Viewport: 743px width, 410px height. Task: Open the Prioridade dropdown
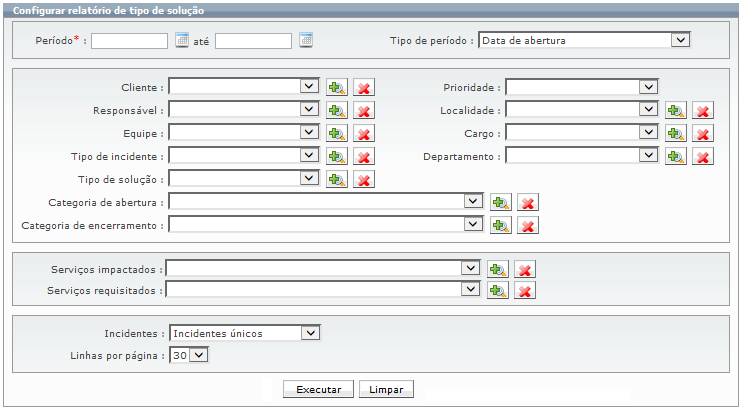(x=582, y=87)
